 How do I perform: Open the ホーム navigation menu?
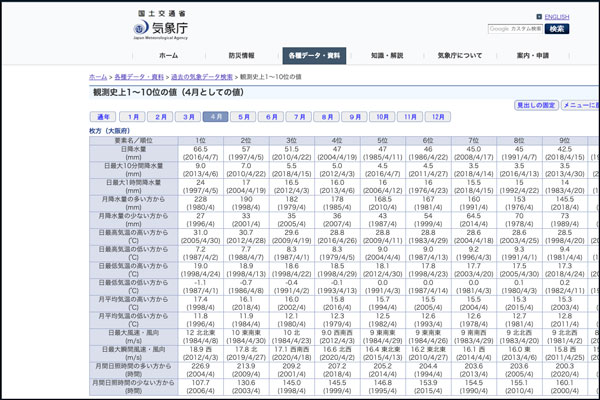tap(169, 56)
